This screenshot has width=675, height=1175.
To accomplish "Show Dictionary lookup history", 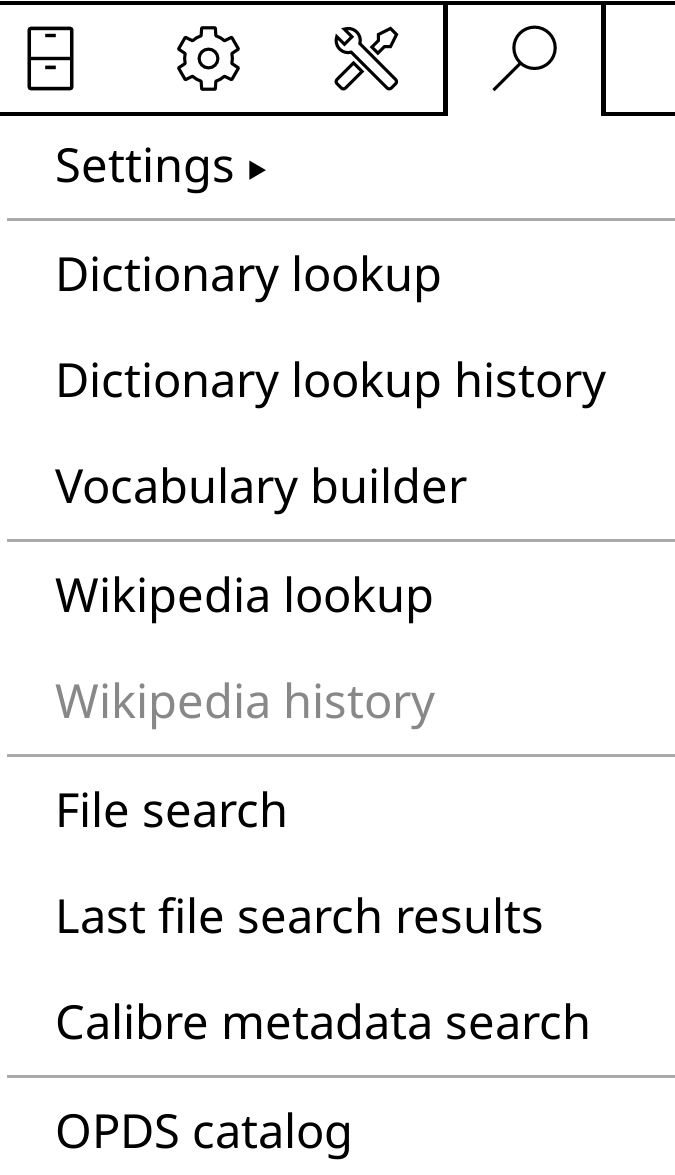I will [330, 381].
